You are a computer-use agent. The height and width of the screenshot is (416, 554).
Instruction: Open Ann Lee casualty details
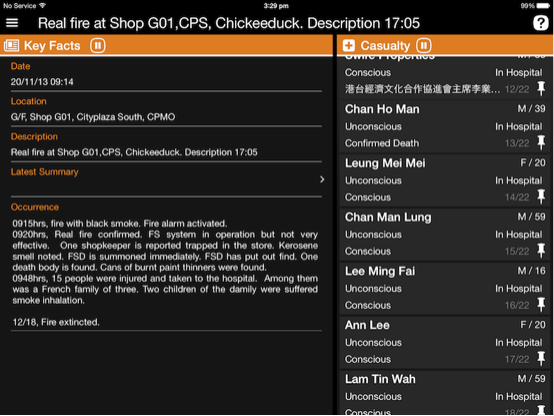click(x=445, y=342)
